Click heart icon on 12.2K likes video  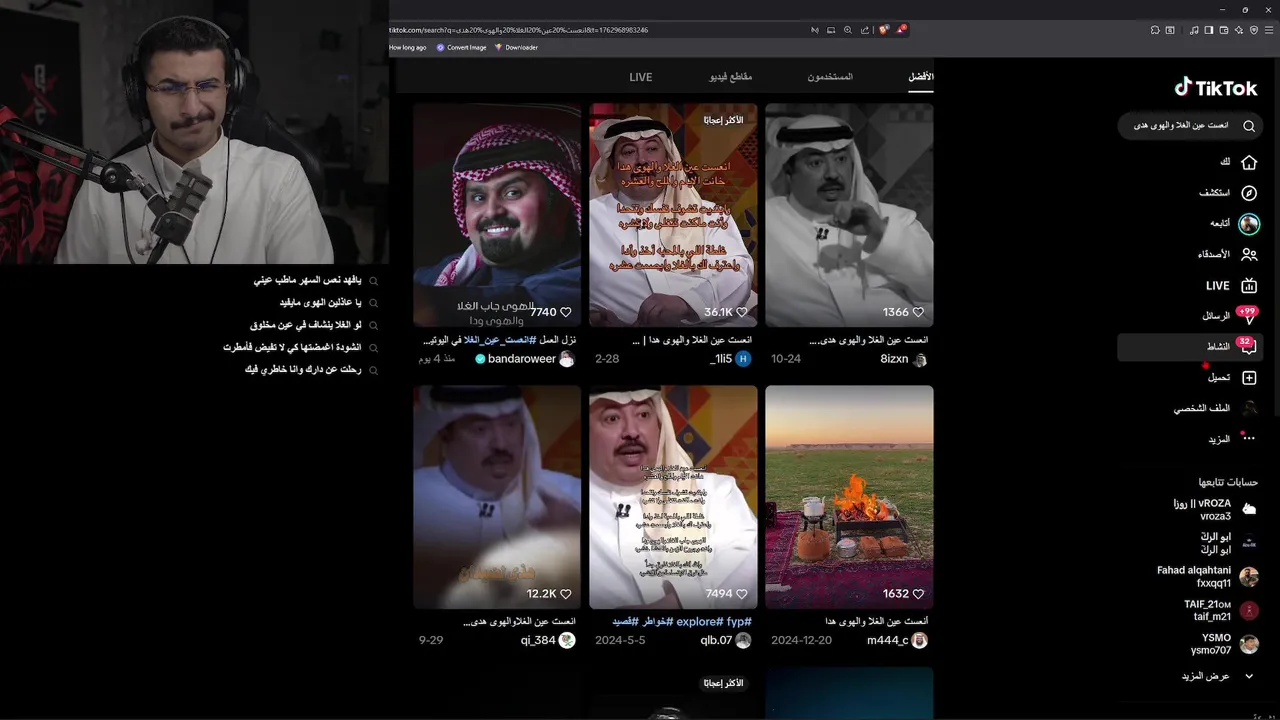[565, 594]
